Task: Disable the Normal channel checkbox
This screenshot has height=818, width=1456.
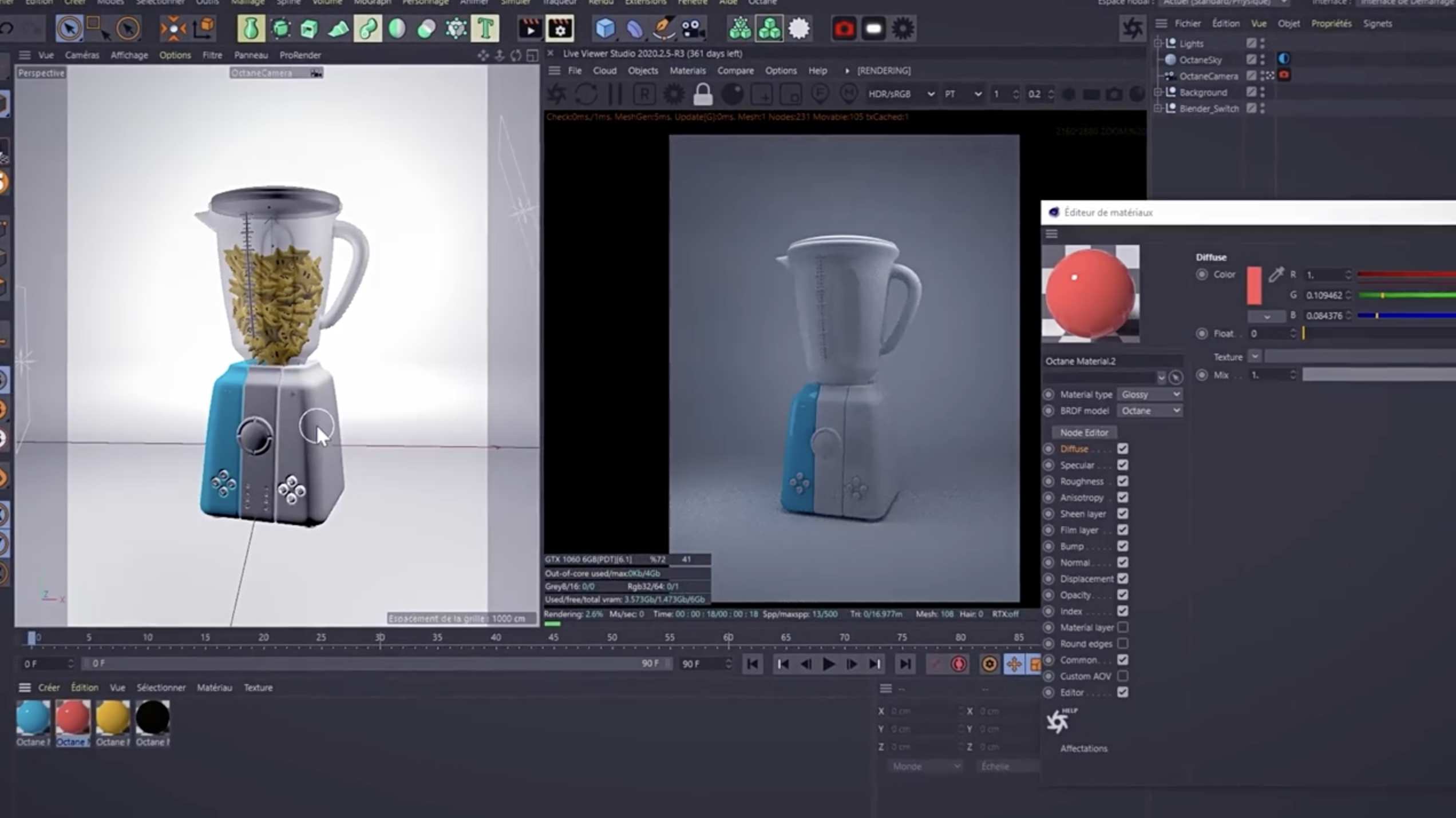Action: (1122, 562)
